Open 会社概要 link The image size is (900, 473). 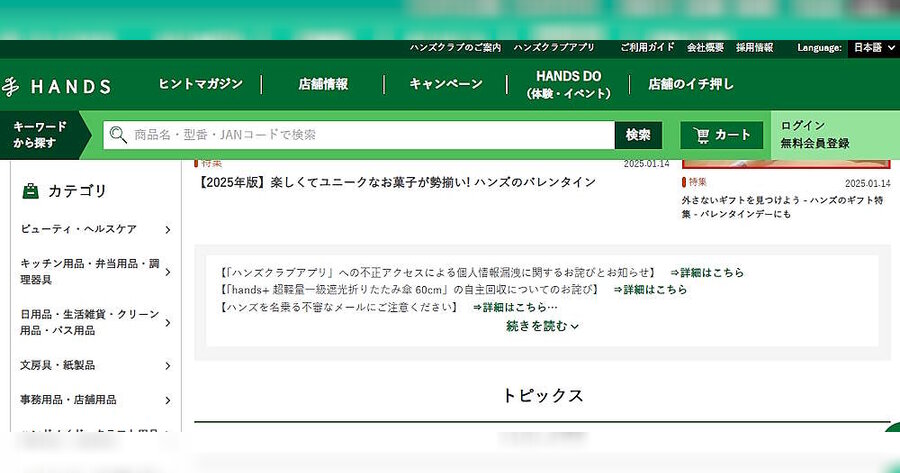click(705, 48)
